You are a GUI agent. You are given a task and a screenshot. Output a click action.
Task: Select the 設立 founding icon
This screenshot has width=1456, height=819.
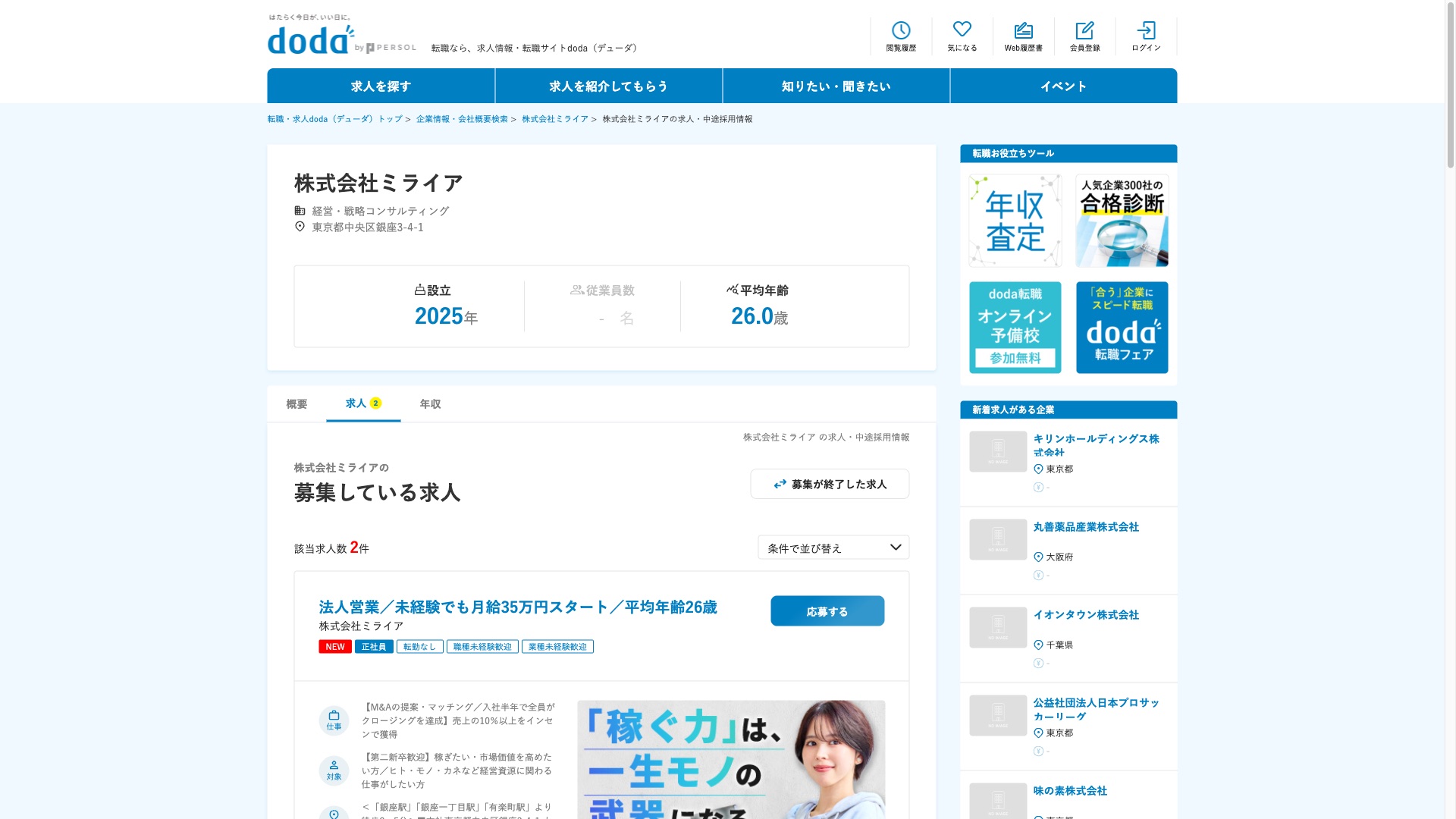pos(419,290)
